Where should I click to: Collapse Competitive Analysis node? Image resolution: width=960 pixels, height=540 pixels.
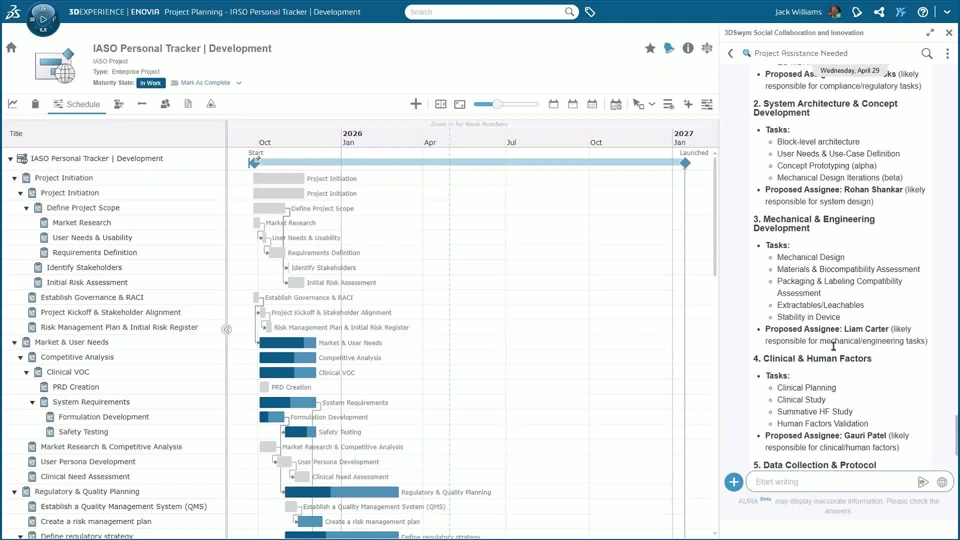coord(21,358)
